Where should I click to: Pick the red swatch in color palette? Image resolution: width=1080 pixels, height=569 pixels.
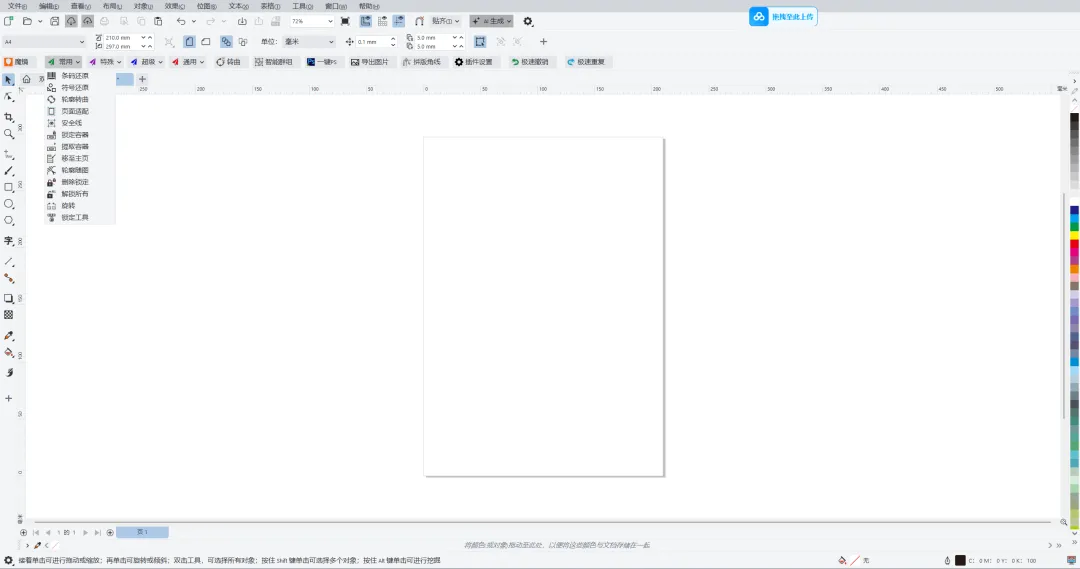coord(1074,244)
